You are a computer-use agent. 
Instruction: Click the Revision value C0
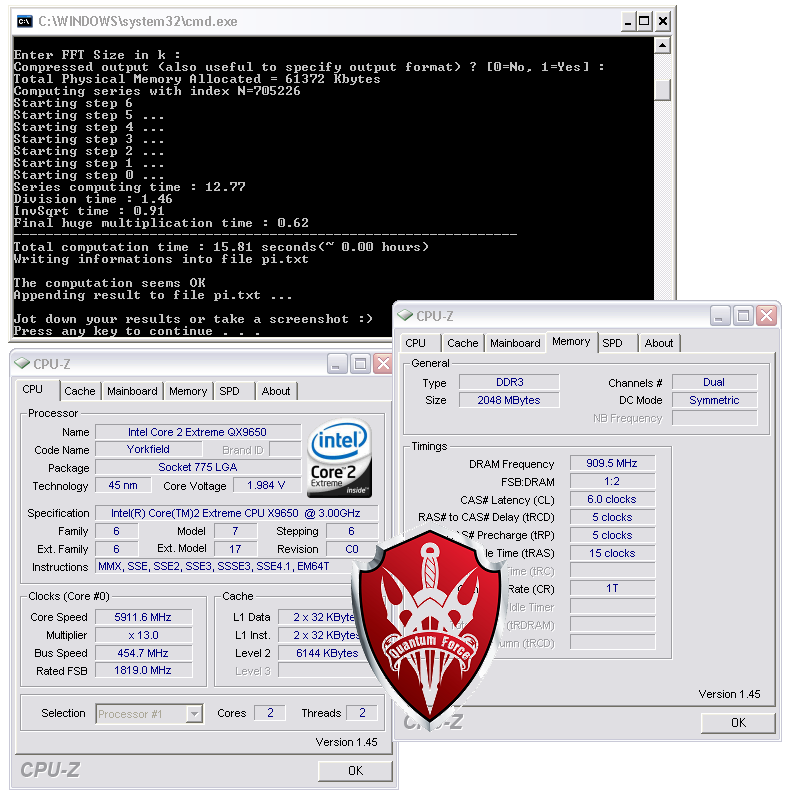pyautogui.click(x=352, y=549)
